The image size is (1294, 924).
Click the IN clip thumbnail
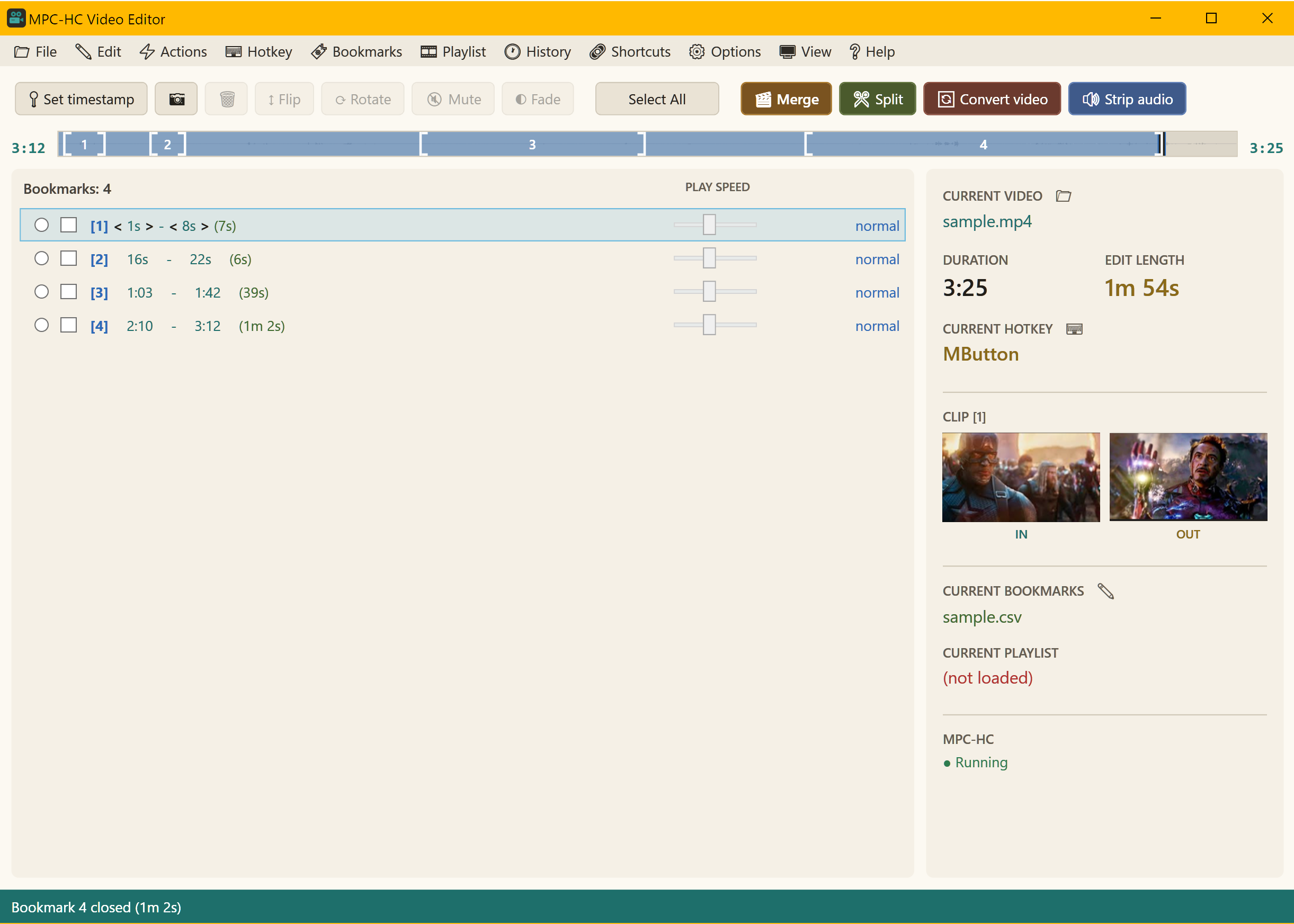coord(1021,478)
